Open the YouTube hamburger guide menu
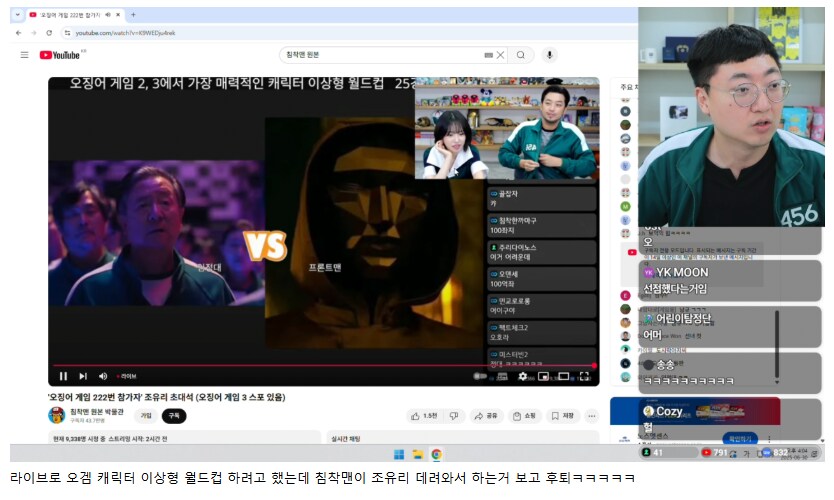The width and height of the screenshot is (834, 500). [x=24, y=55]
